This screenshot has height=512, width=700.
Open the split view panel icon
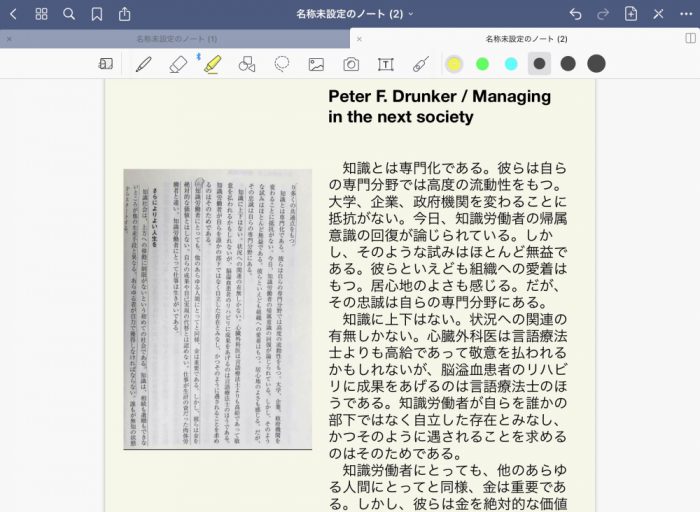(x=690, y=39)
